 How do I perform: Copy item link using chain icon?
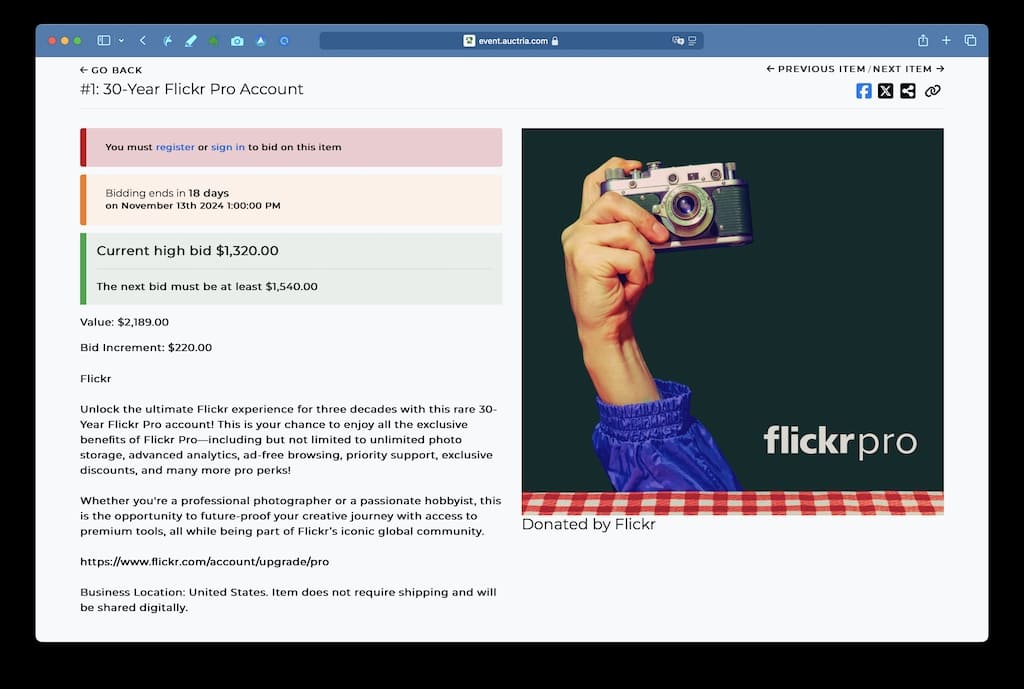point(932,91)
